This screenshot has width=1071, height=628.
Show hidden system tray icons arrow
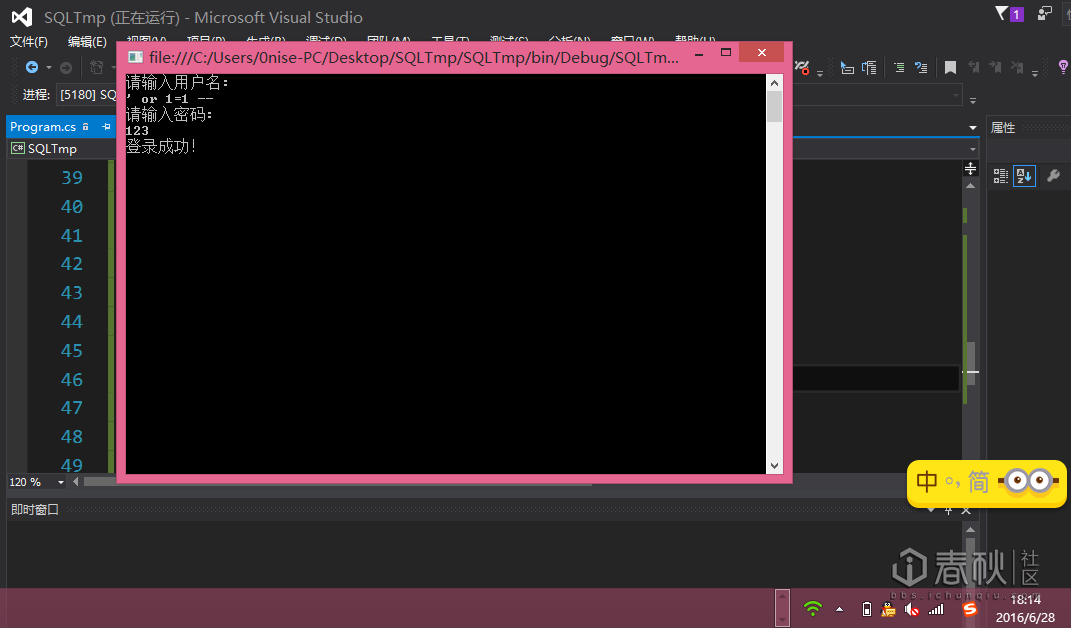(x=839, y=609)
